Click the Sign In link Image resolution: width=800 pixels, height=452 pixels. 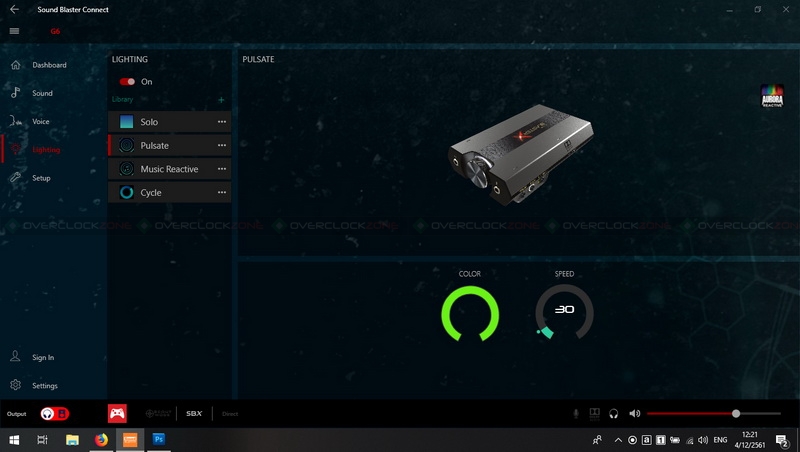tap(43, 358)
